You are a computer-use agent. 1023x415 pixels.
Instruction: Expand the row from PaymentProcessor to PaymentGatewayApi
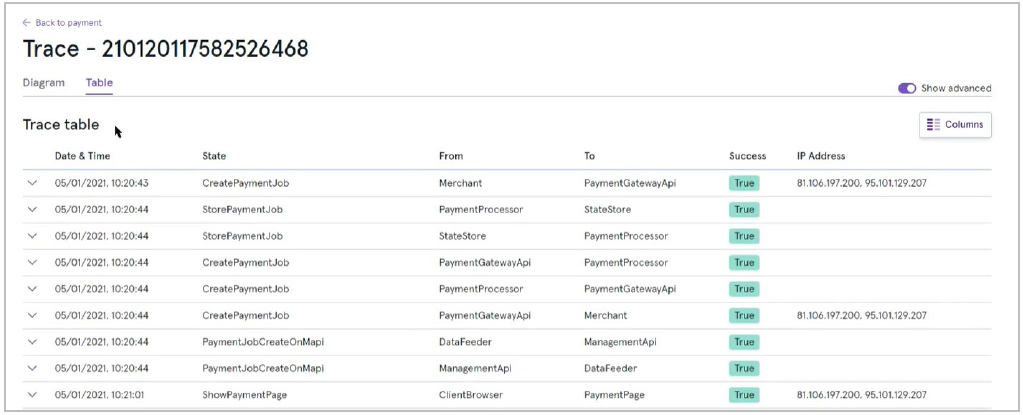pos(32,288)
